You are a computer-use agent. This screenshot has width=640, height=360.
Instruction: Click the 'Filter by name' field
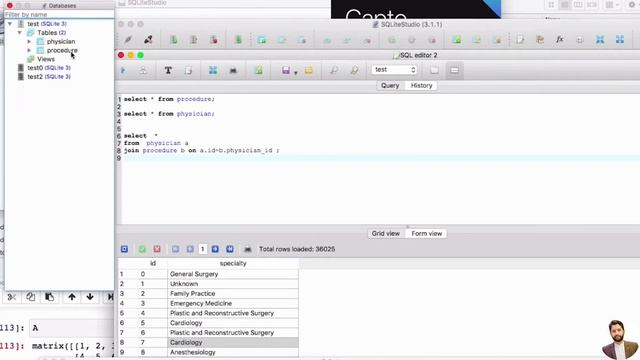tap(59, 14)
